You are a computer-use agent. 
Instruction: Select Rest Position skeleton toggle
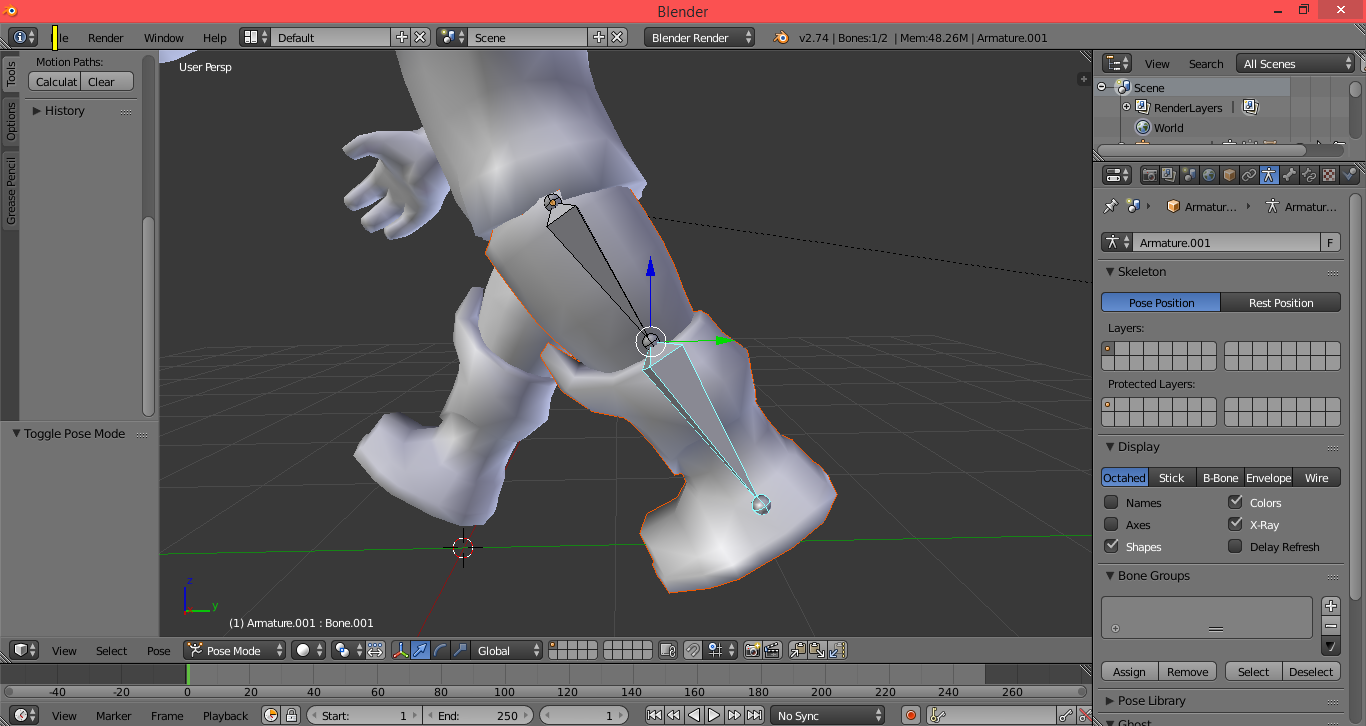click(1281, 303)
